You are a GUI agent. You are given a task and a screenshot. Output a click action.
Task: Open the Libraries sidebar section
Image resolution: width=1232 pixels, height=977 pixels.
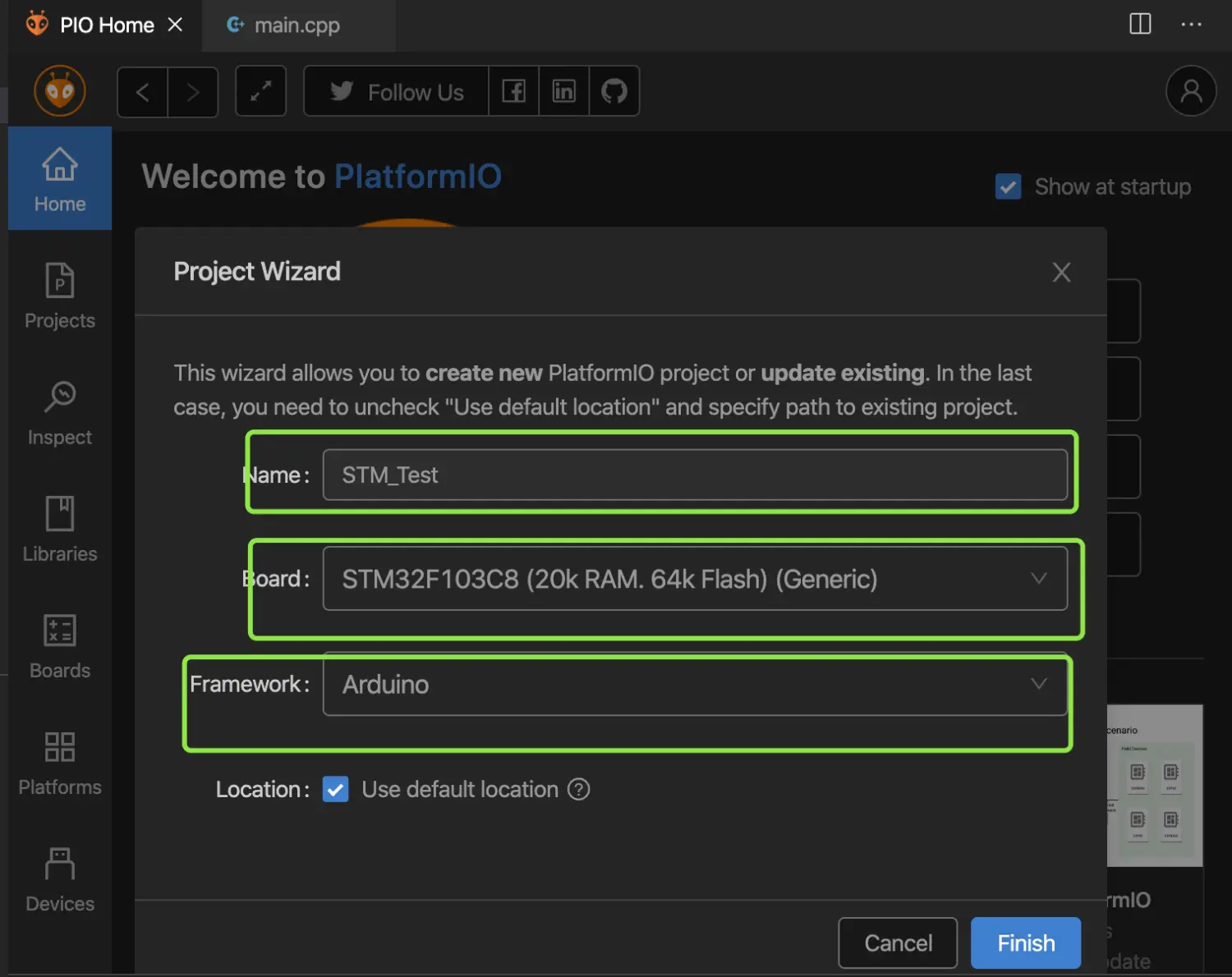[x=60, y=530]
